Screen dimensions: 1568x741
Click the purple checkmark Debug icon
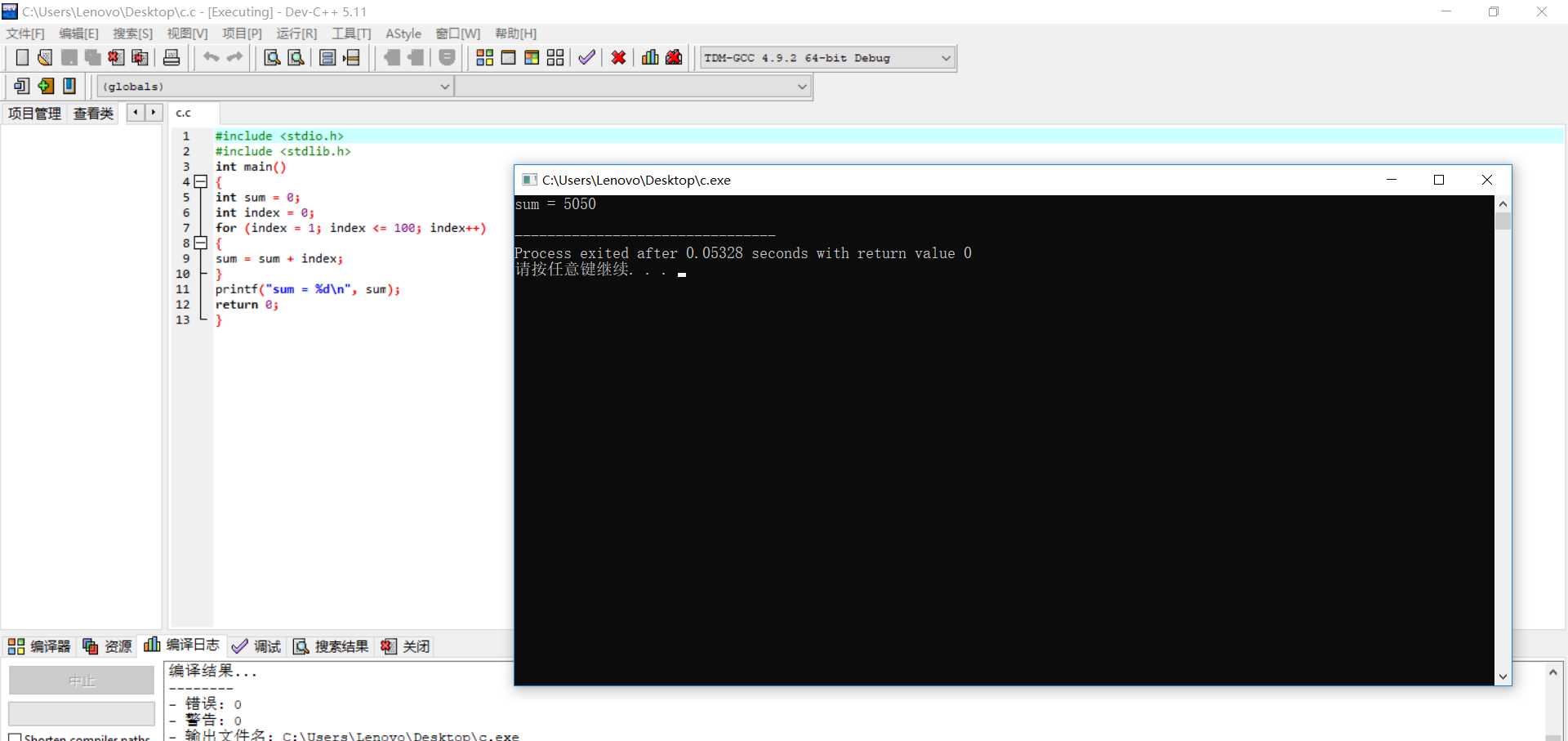(x=586, y=57)
